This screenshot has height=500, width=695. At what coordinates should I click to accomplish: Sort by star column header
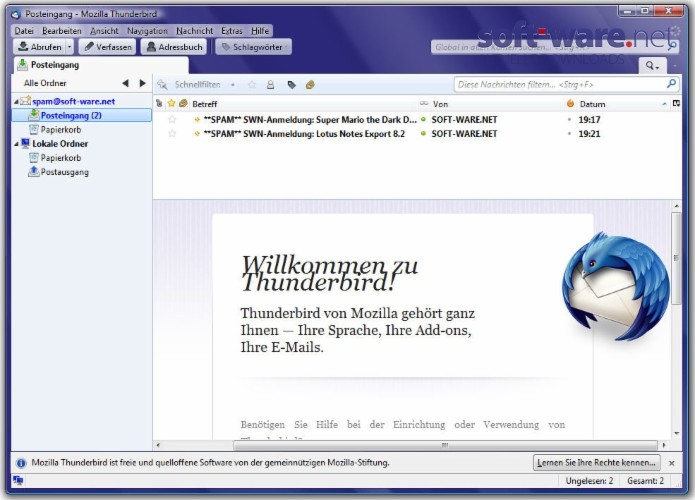tap(171, 104)
